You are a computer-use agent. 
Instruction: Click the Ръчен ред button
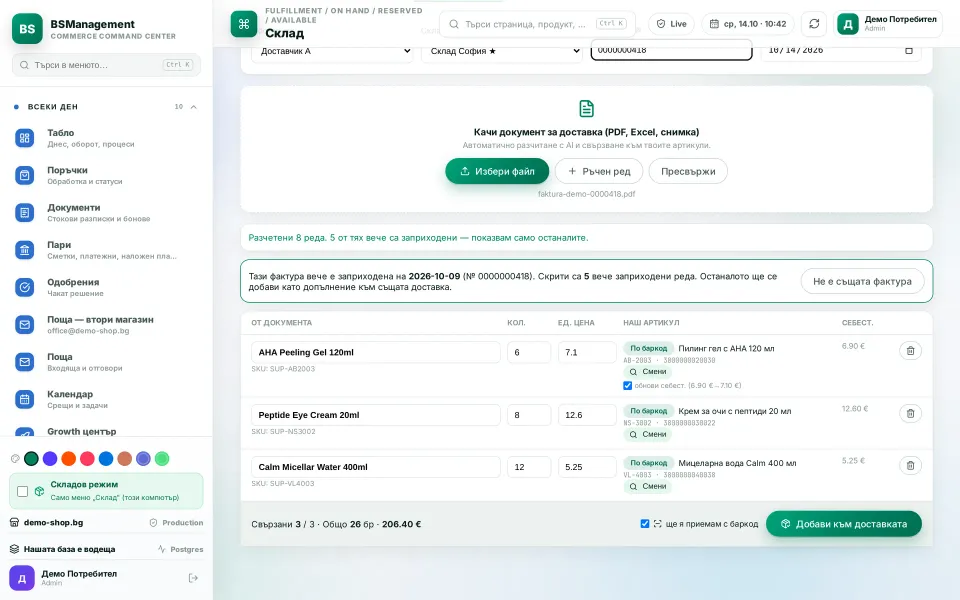click(599, 171)
